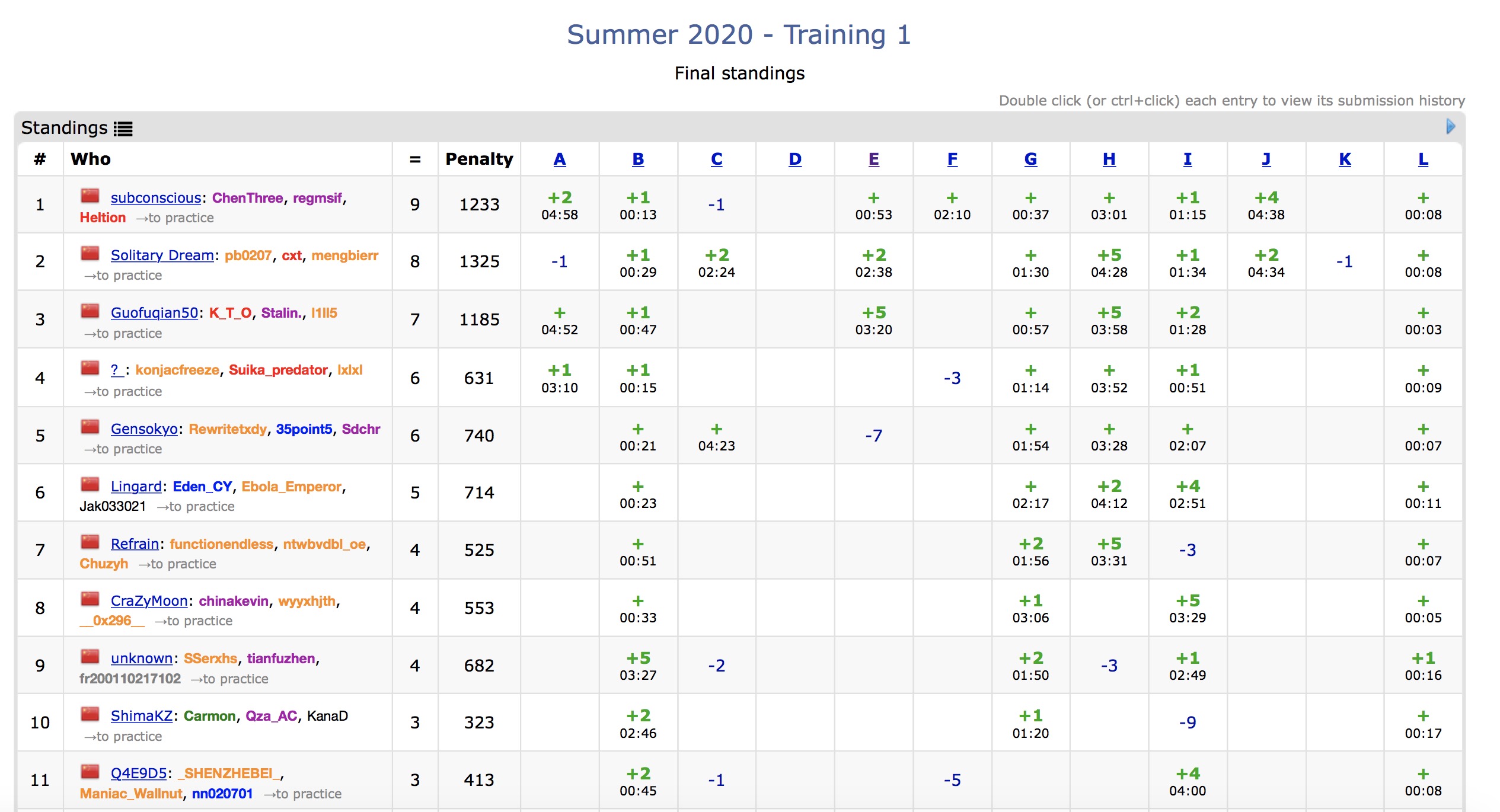Open the subconscious team link
1500x812 pixels.
pyautogui.click(x=155, y=198)
